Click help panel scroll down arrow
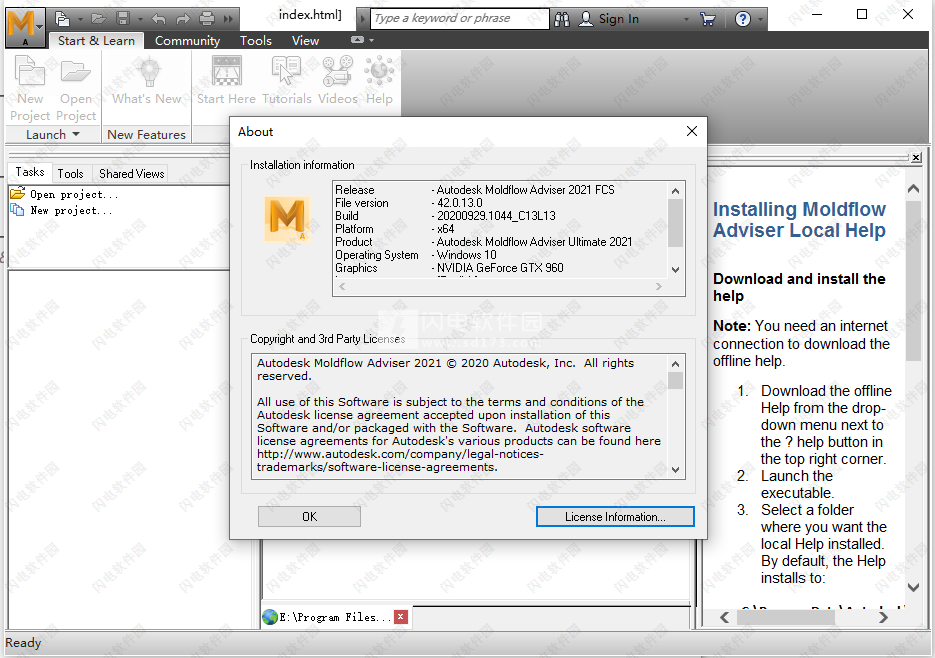This screenshot has height=658, width=935. [x=913, y=588]
